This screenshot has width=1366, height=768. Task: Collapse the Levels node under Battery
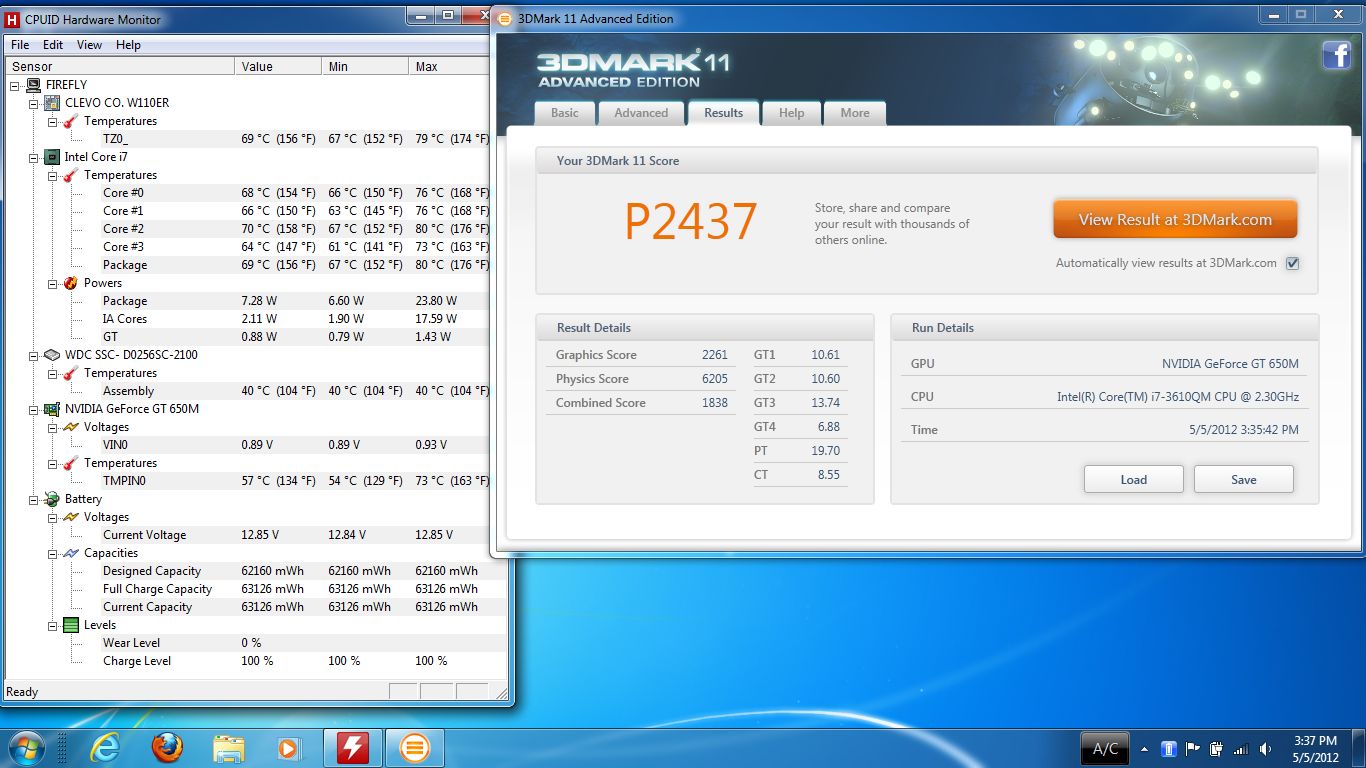click(53, 625)
